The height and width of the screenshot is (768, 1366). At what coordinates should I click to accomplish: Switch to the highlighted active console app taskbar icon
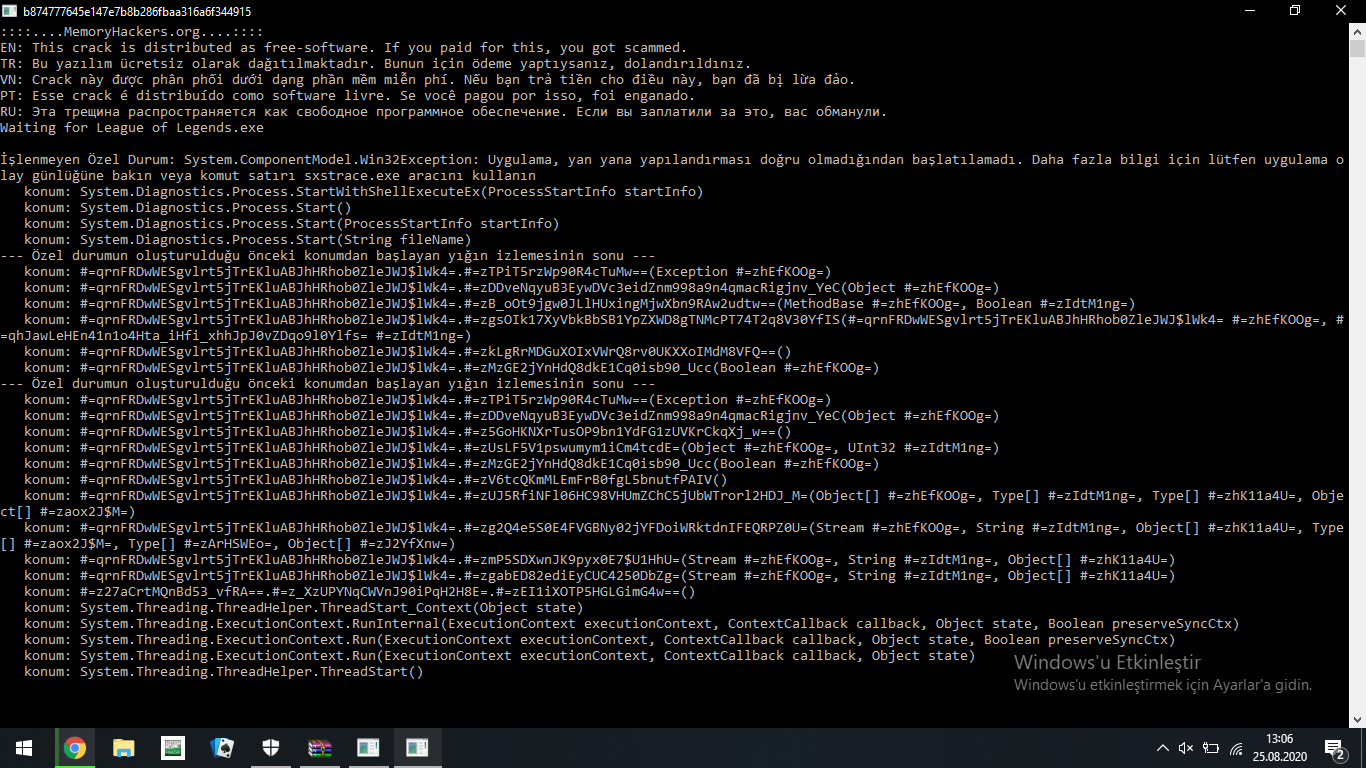(417, 747)
